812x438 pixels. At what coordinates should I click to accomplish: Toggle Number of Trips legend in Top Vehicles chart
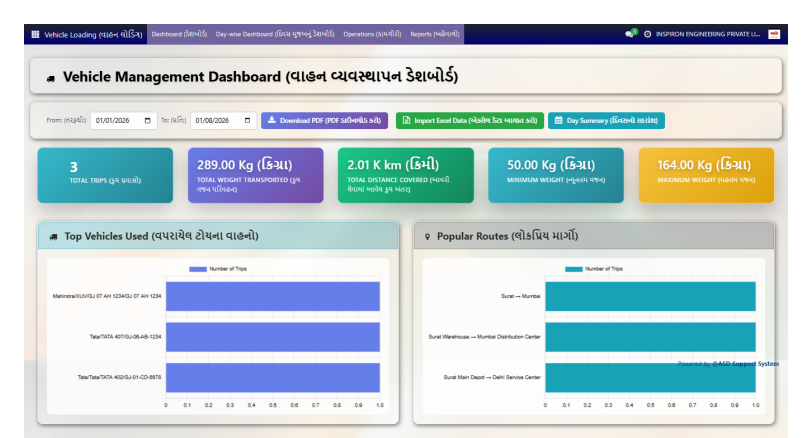(x=218, y=269)
